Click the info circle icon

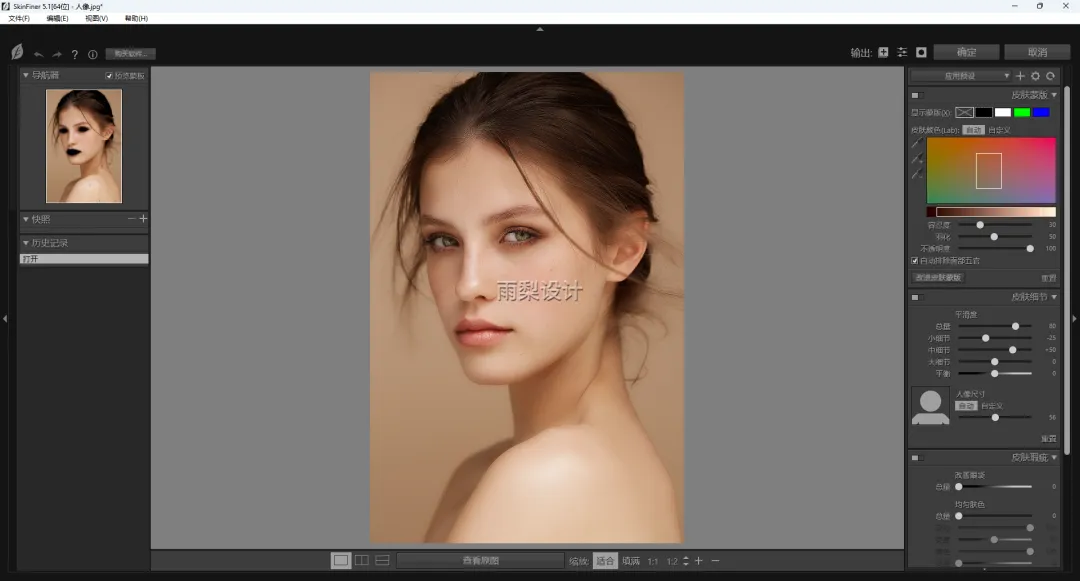point(93,54)
